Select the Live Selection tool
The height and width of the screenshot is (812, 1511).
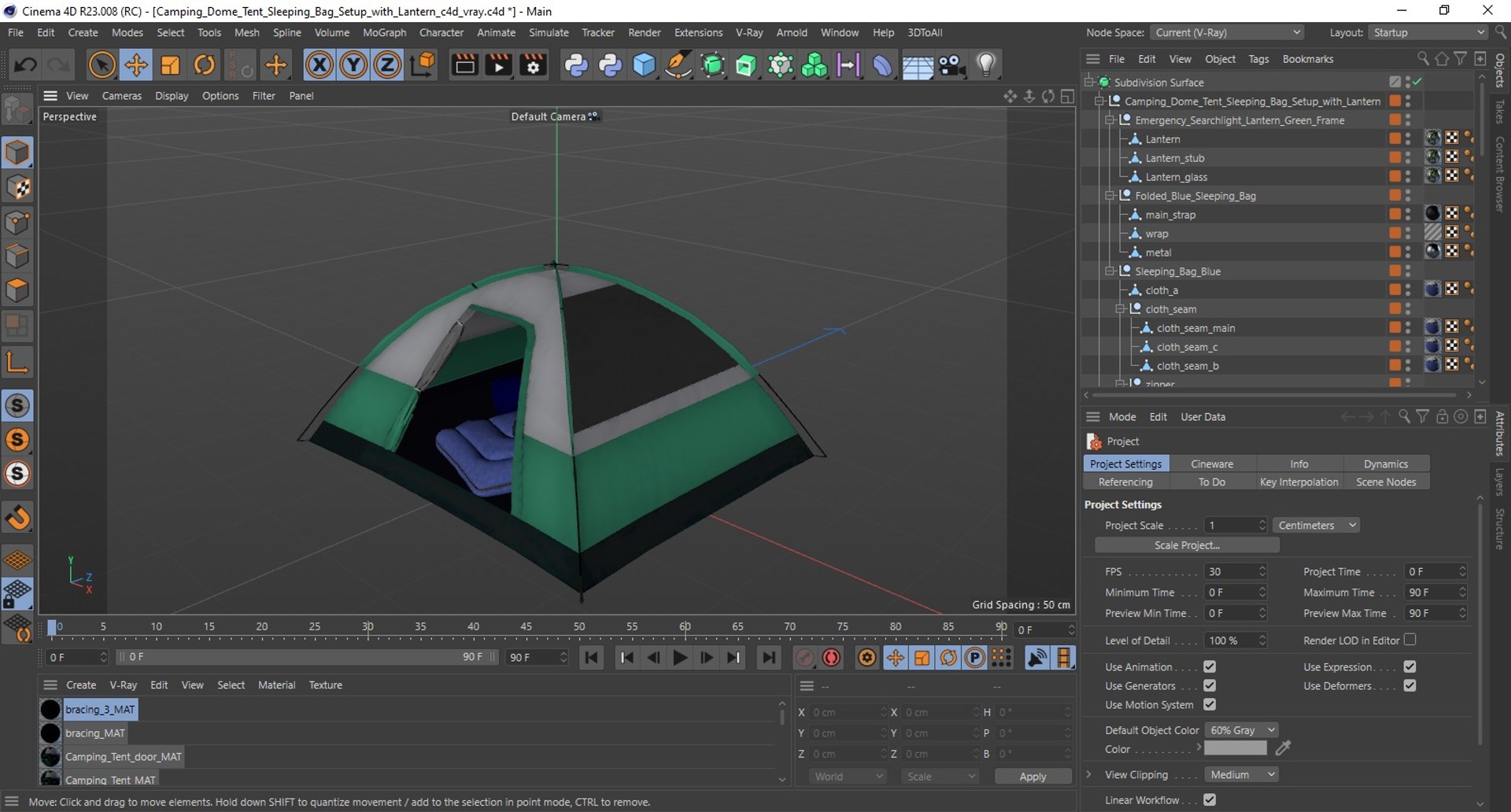pos(102,65)
